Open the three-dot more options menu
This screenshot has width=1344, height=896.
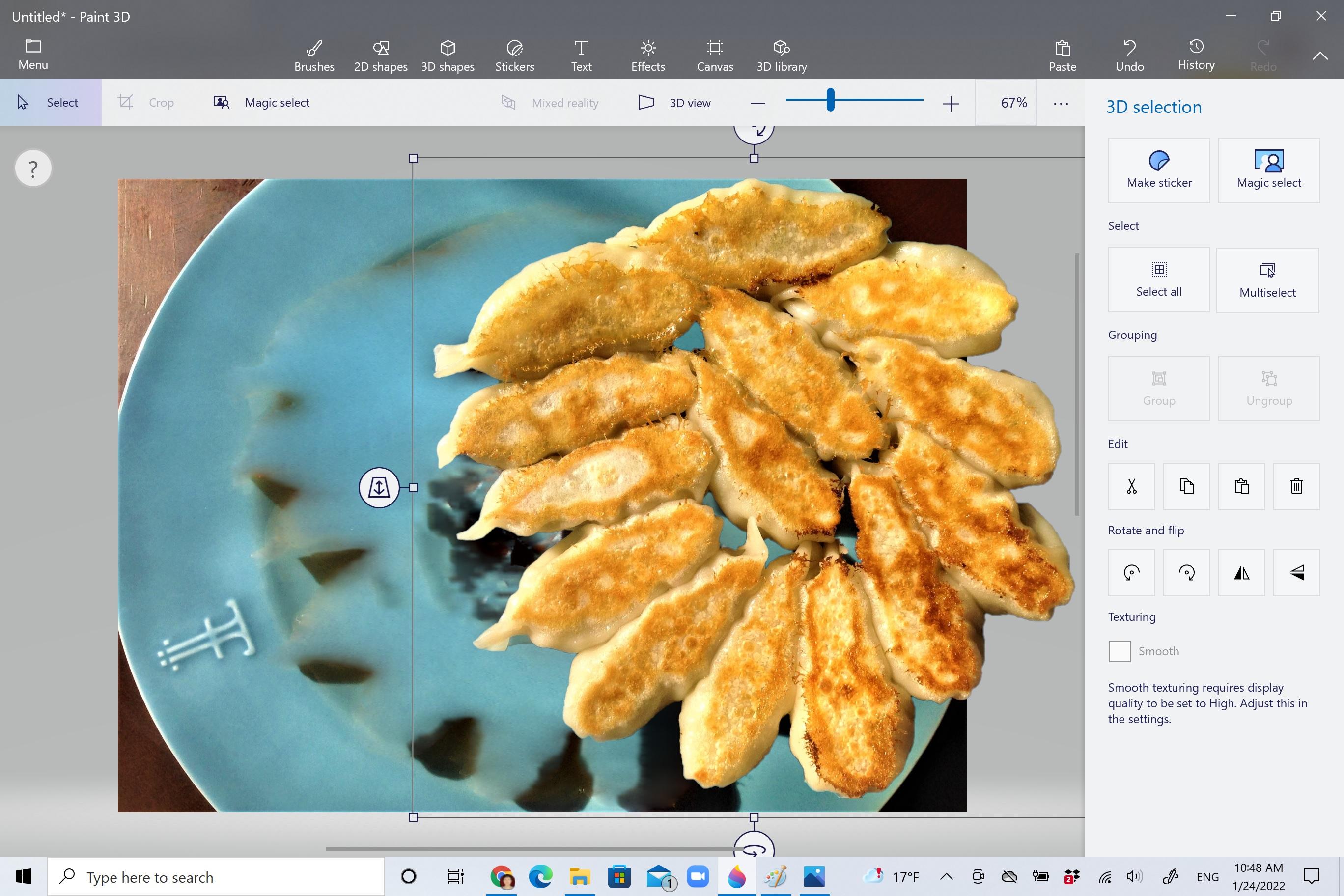tap(1061, 104)
